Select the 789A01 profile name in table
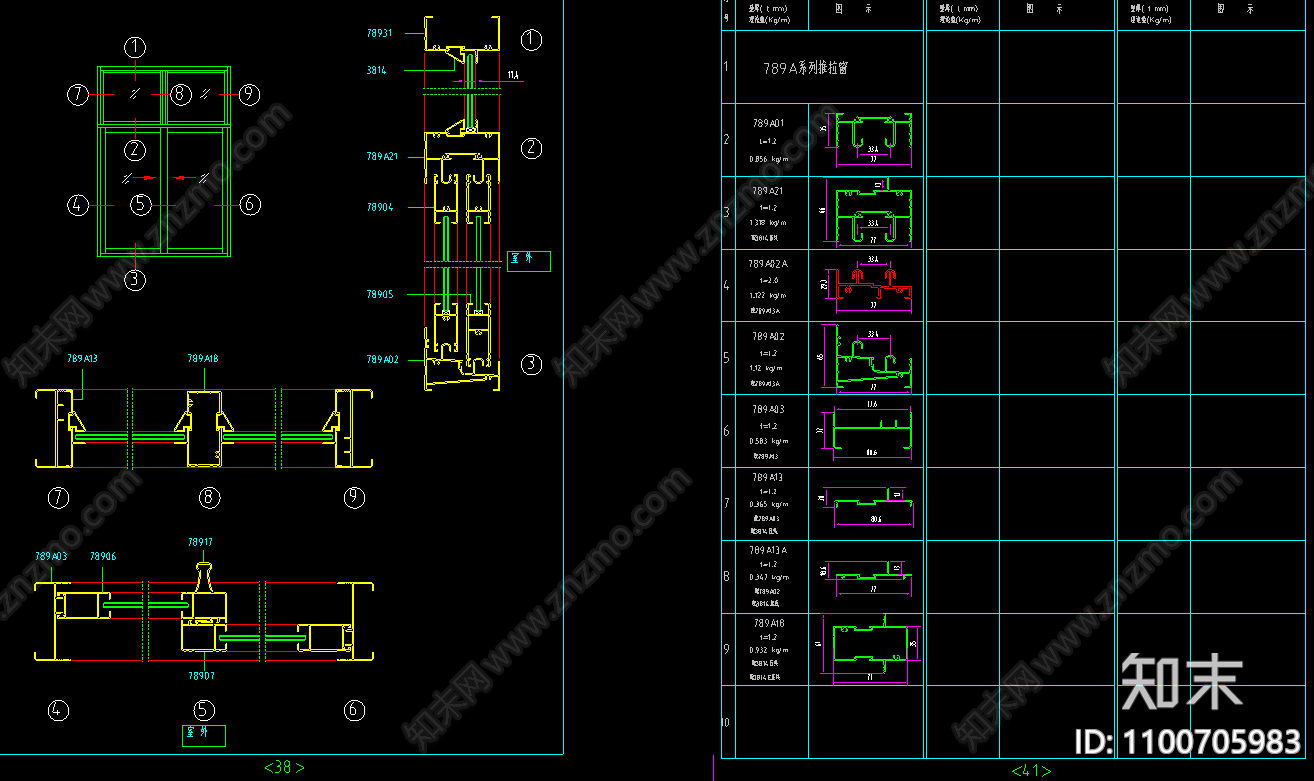The width and height of the screenshot is (1314, 781). (768, 123)
